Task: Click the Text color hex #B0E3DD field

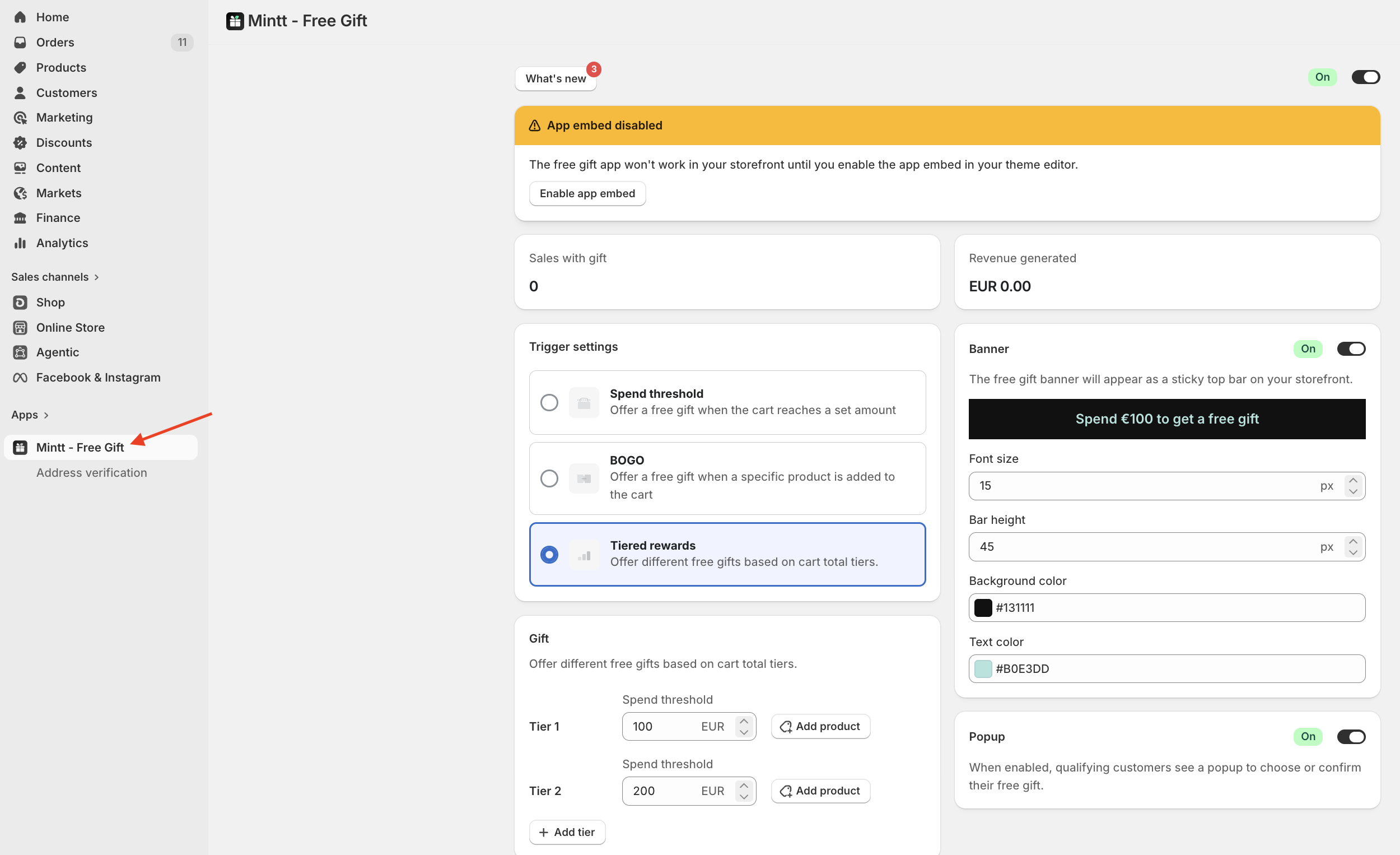Action: [x=1166, y=669]
